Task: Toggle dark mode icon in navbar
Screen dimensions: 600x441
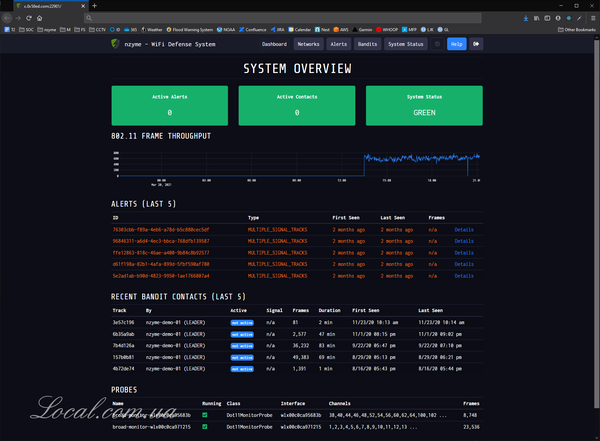Action: pos(437,44)
